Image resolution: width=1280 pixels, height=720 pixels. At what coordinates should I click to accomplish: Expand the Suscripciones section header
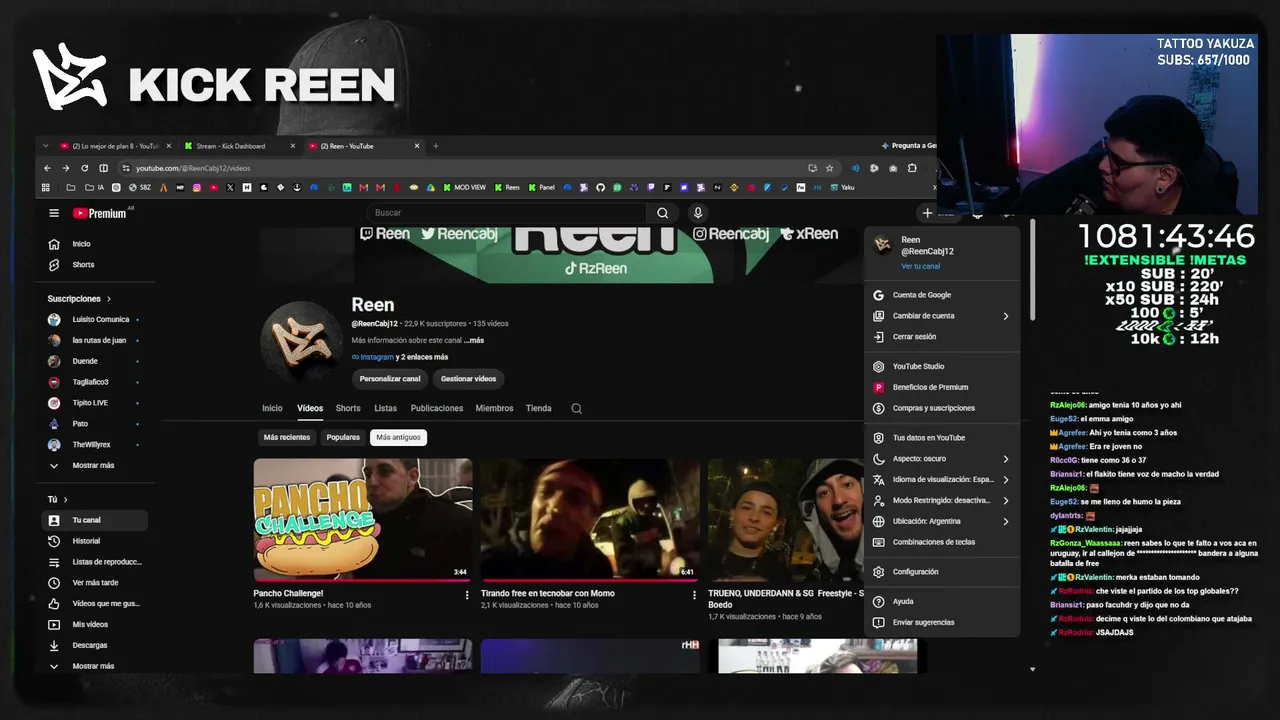tap(79, 299)
